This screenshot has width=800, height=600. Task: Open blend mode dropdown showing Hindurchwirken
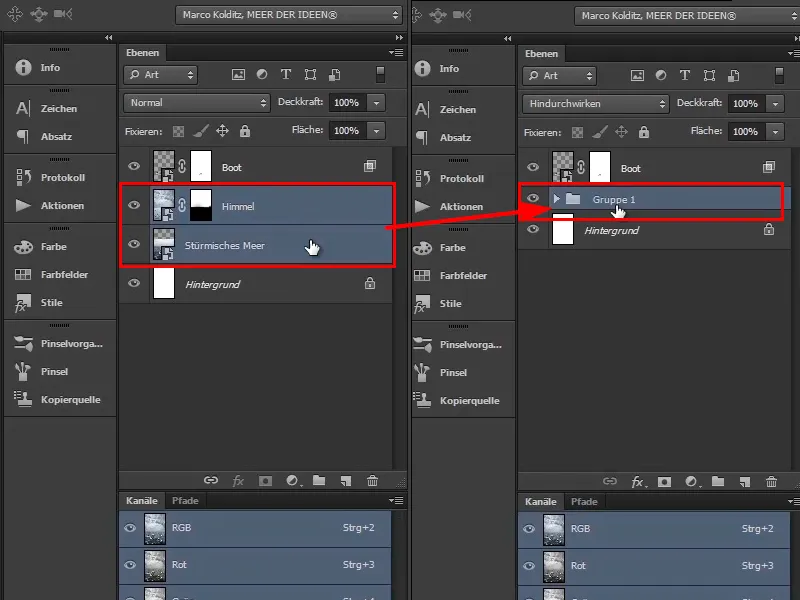click(596, 104)
